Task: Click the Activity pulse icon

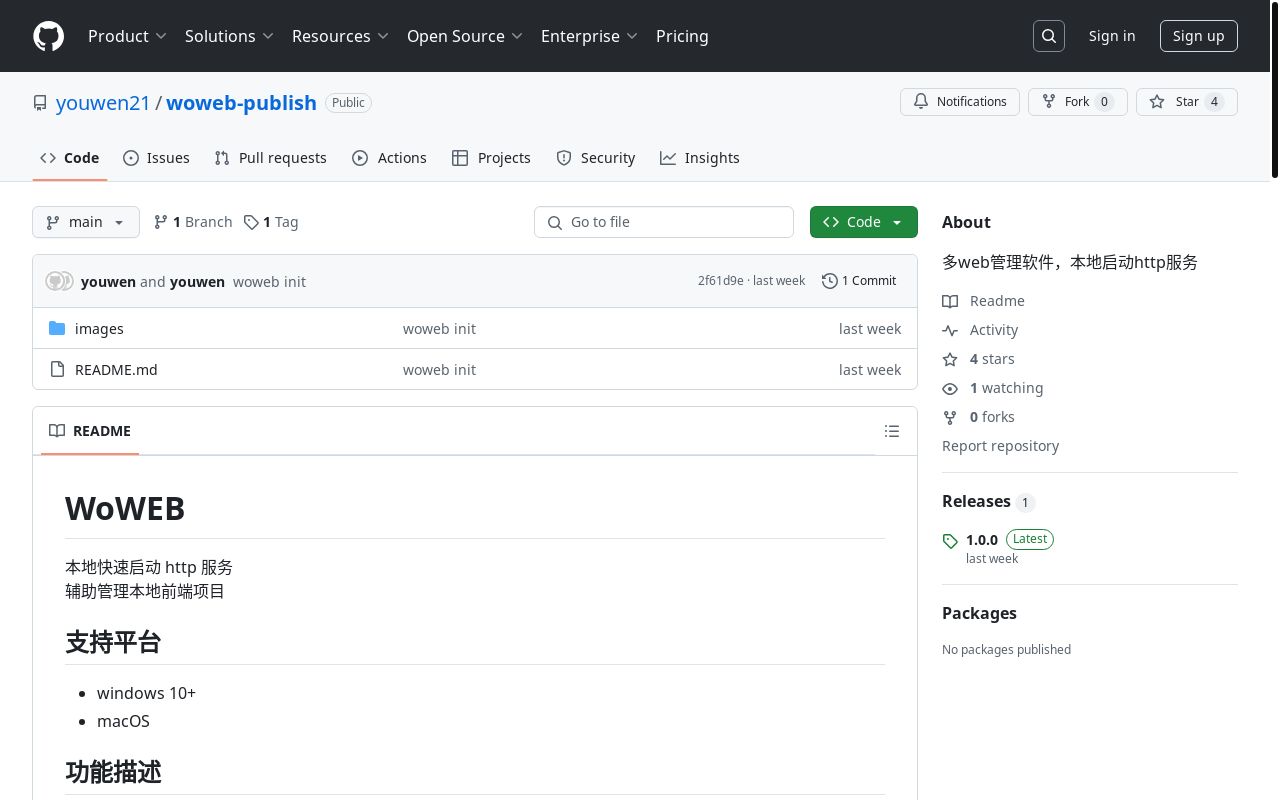Action: click(950, 330)
